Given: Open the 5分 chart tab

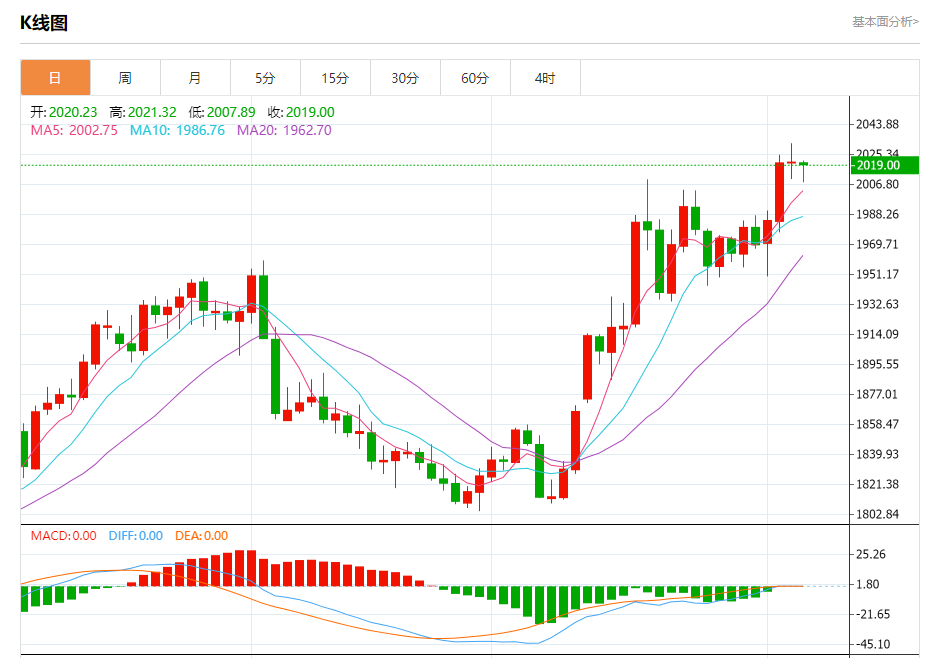Looking at the screenshot, I should (265, 78).
